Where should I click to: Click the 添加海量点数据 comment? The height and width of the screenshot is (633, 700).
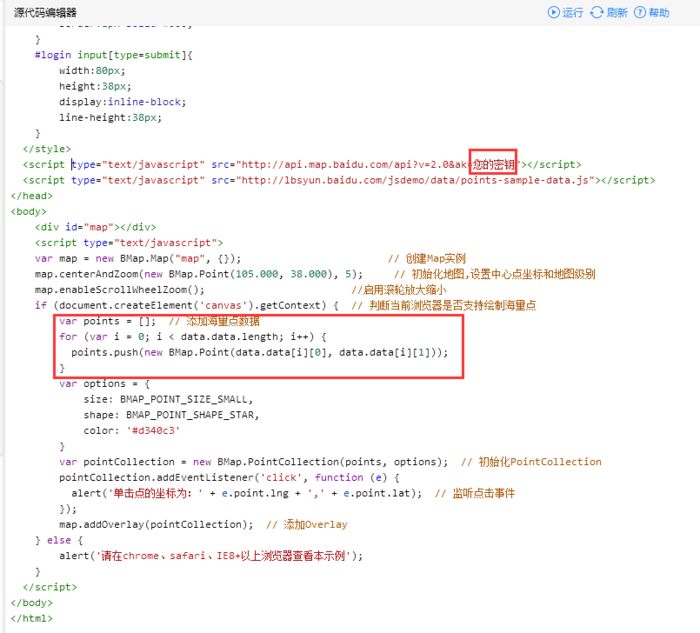coord(214,321)
